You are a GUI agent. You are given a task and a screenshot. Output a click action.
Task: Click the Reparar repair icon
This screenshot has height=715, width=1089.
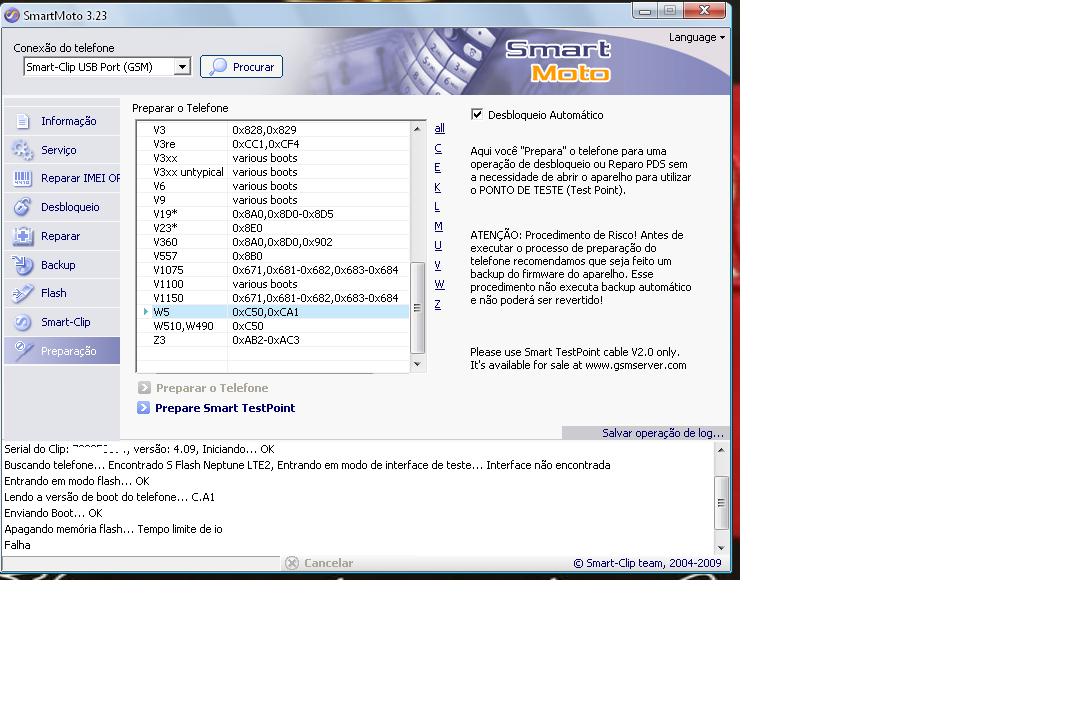click(23, 236)
